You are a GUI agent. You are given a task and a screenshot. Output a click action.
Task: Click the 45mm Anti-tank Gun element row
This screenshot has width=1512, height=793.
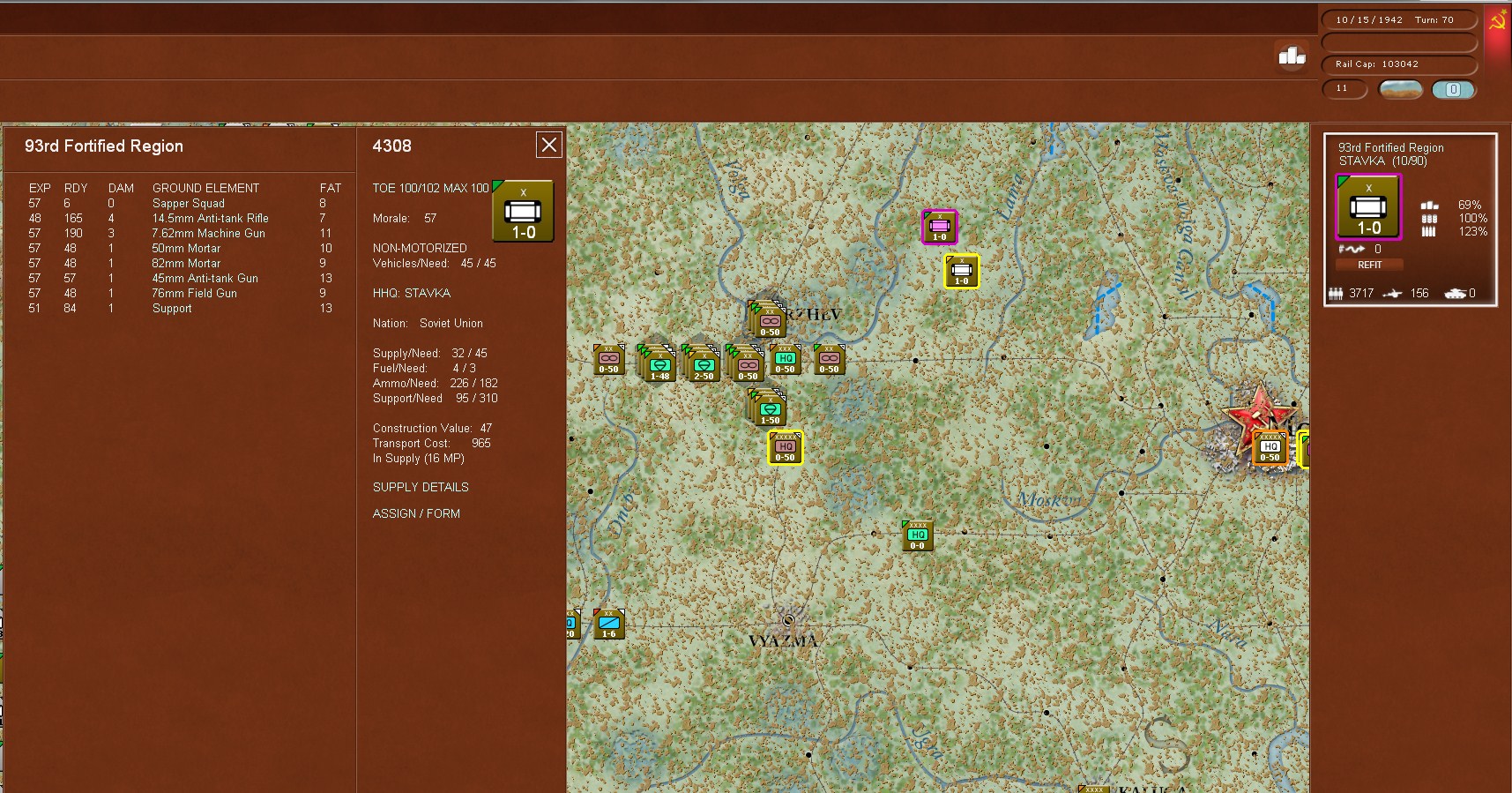(185, 278)
